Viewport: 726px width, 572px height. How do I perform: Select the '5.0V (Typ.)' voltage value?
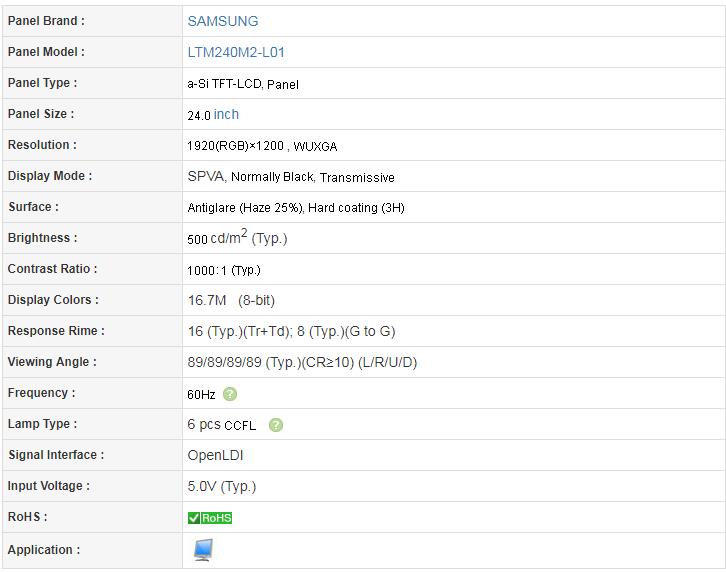point(222,486)
